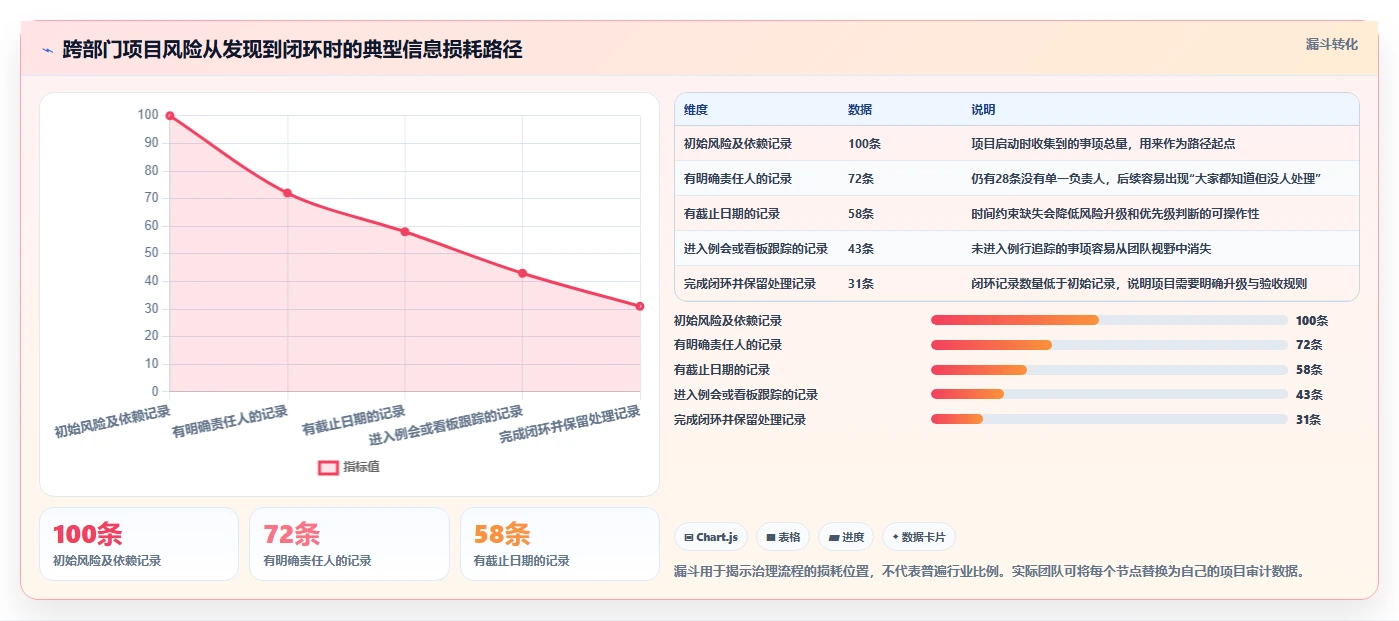The image size is (1399, 621).
Task: Click the chart data point at 72
Action: 287,193
